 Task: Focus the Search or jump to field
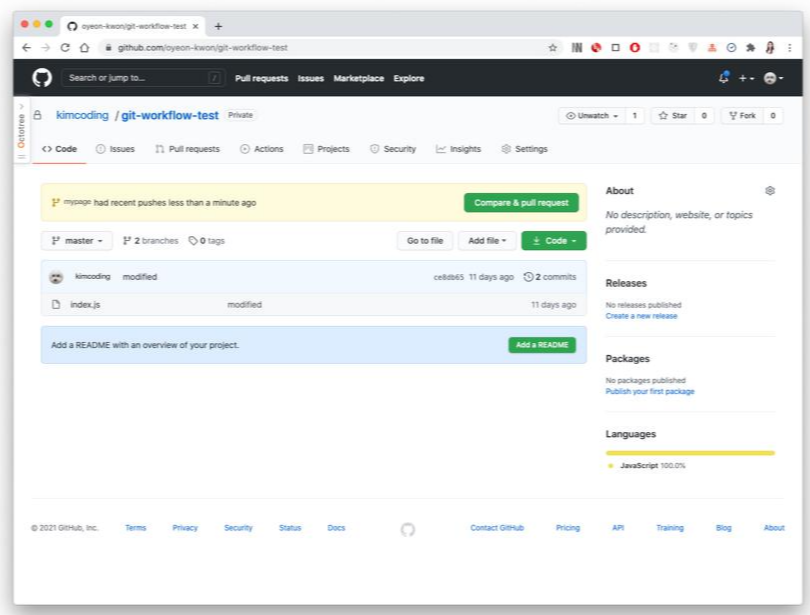143,78
